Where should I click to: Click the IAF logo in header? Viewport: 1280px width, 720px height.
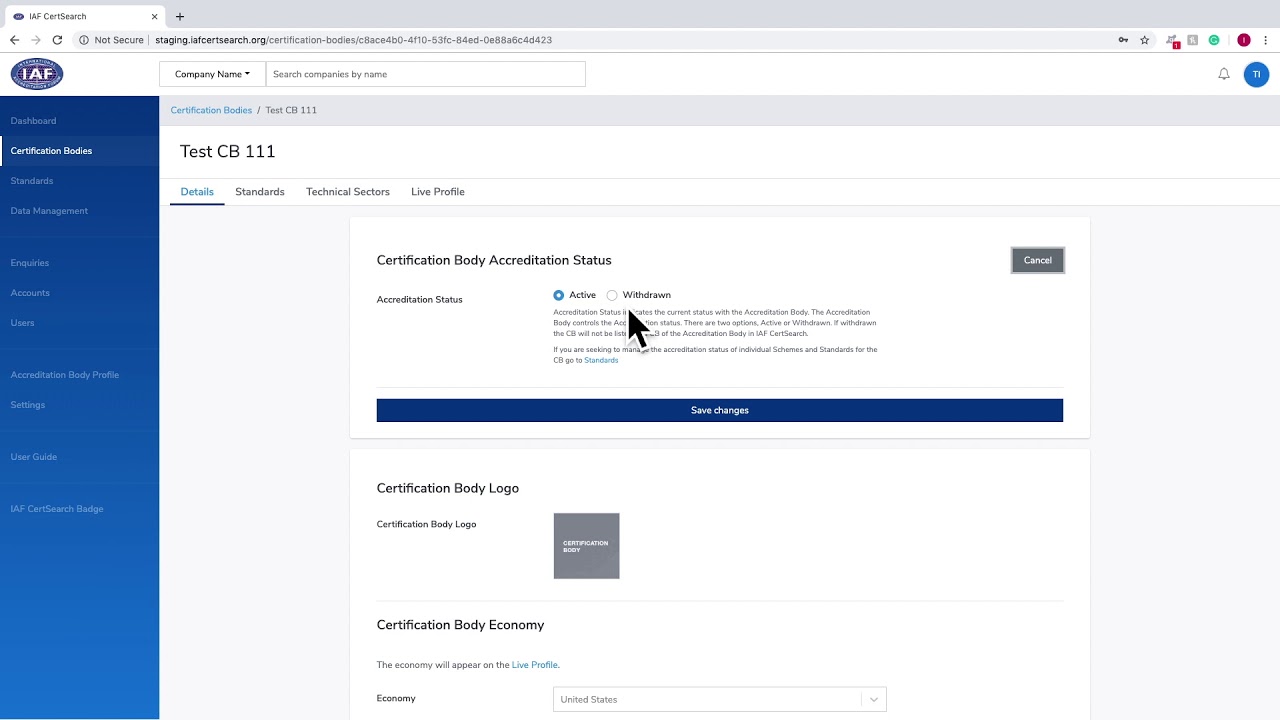click(x=37, y=74)
